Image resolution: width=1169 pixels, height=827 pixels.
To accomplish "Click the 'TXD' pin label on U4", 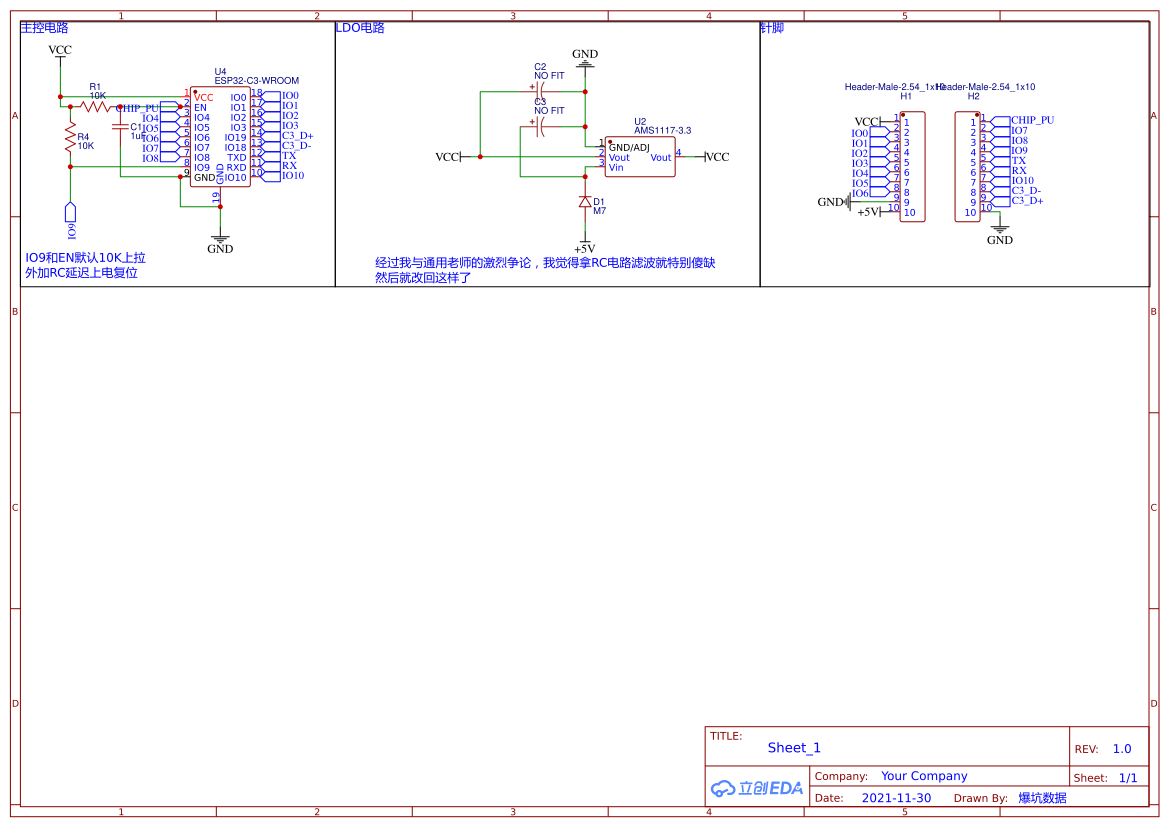I will [236, 157].
